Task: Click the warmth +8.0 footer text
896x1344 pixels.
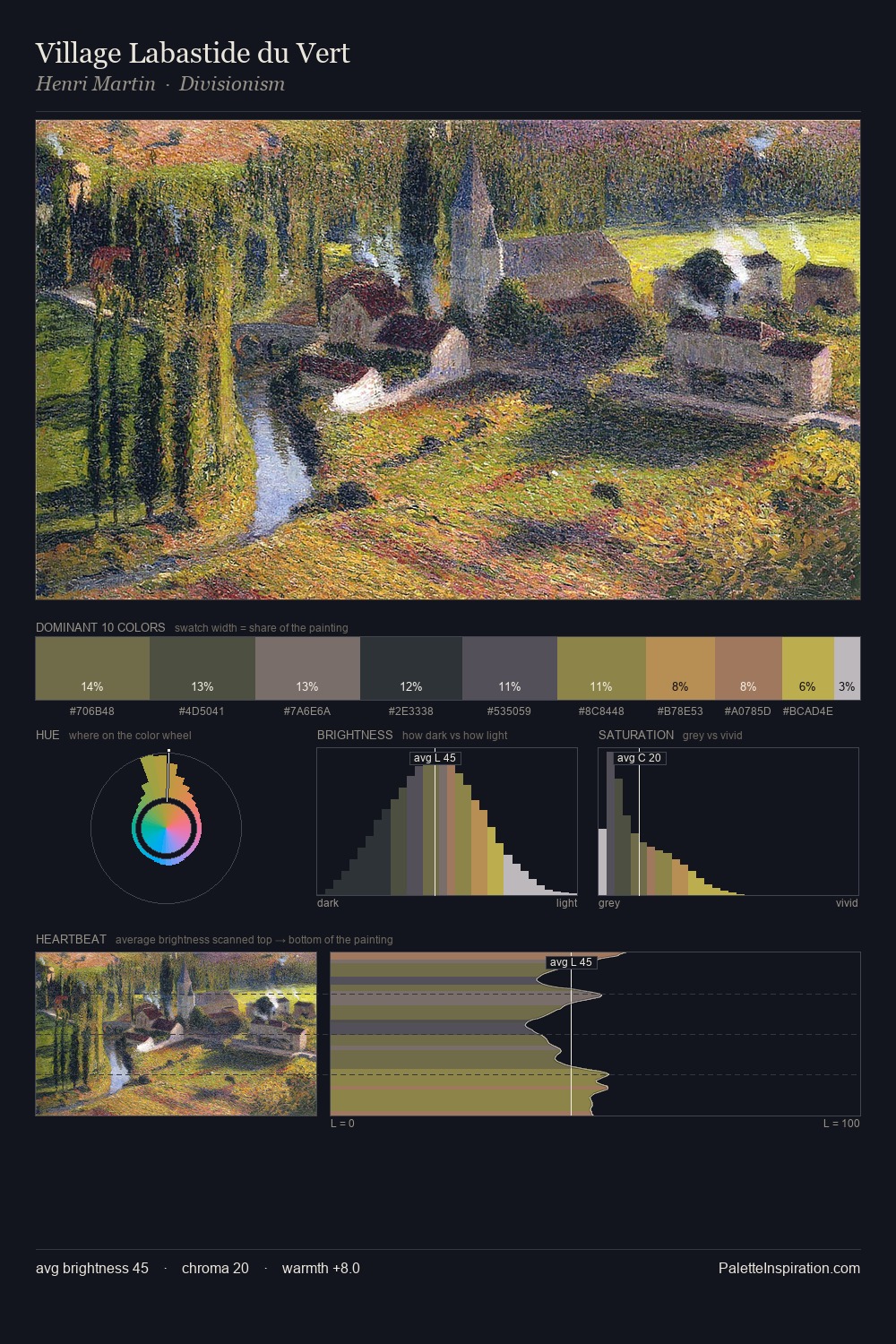Action: pos(321,1268)
